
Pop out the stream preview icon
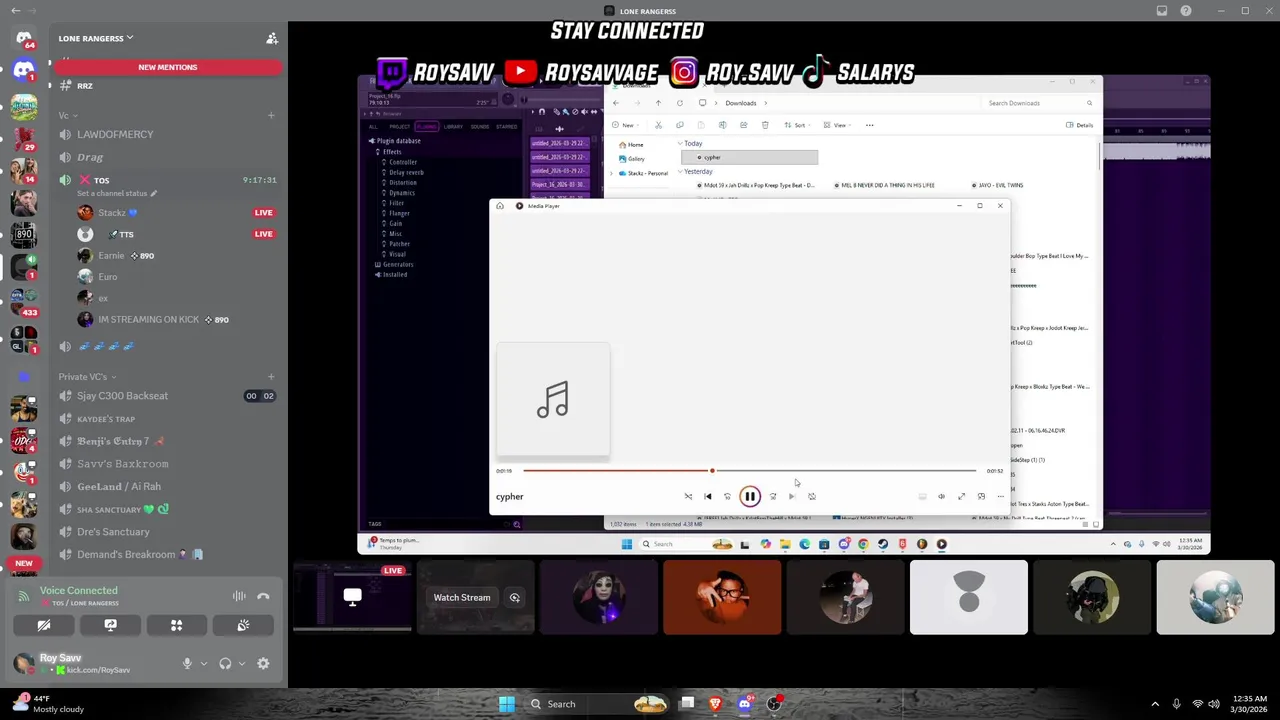514,598
